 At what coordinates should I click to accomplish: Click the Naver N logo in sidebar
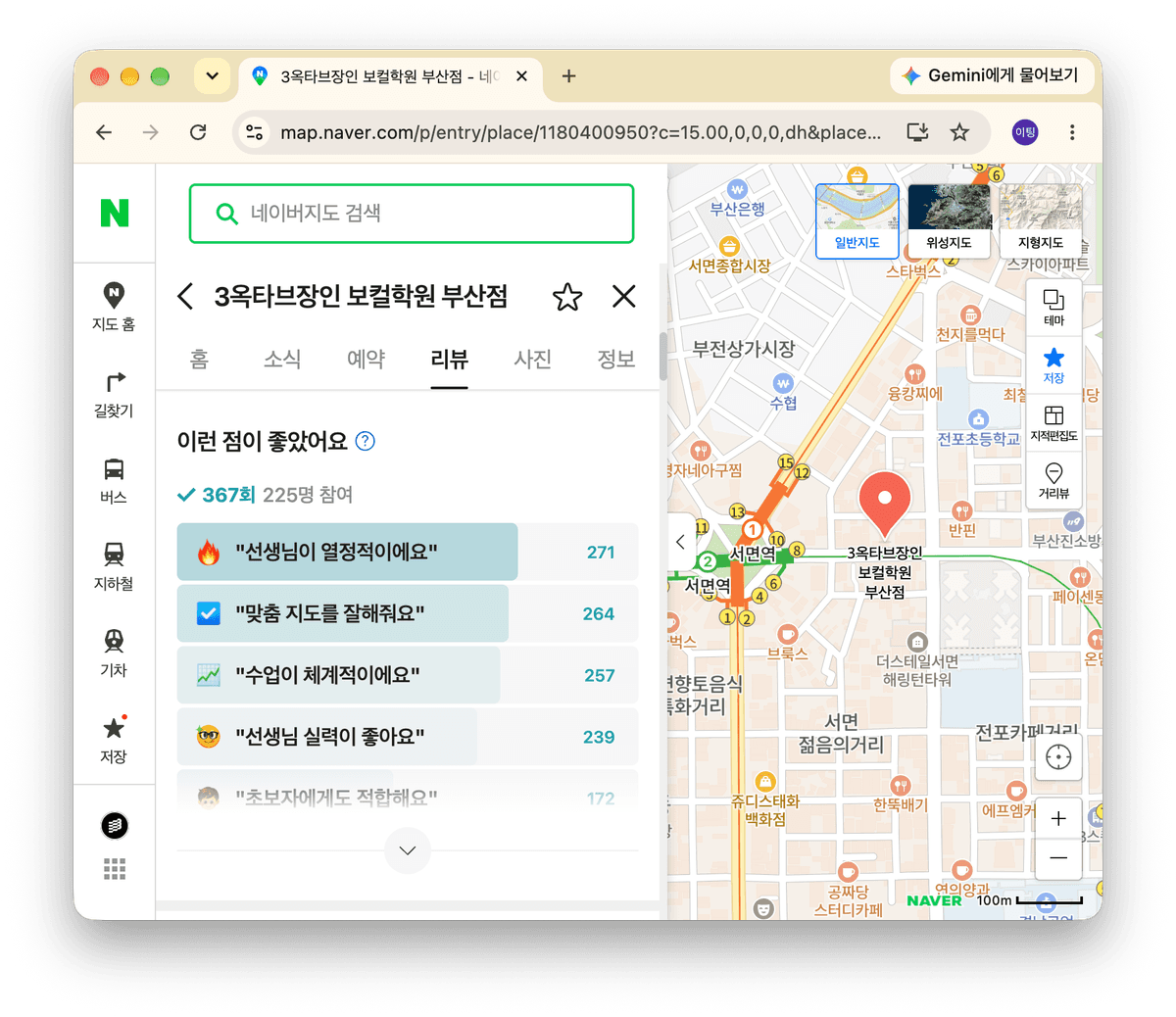pos(115,213)
